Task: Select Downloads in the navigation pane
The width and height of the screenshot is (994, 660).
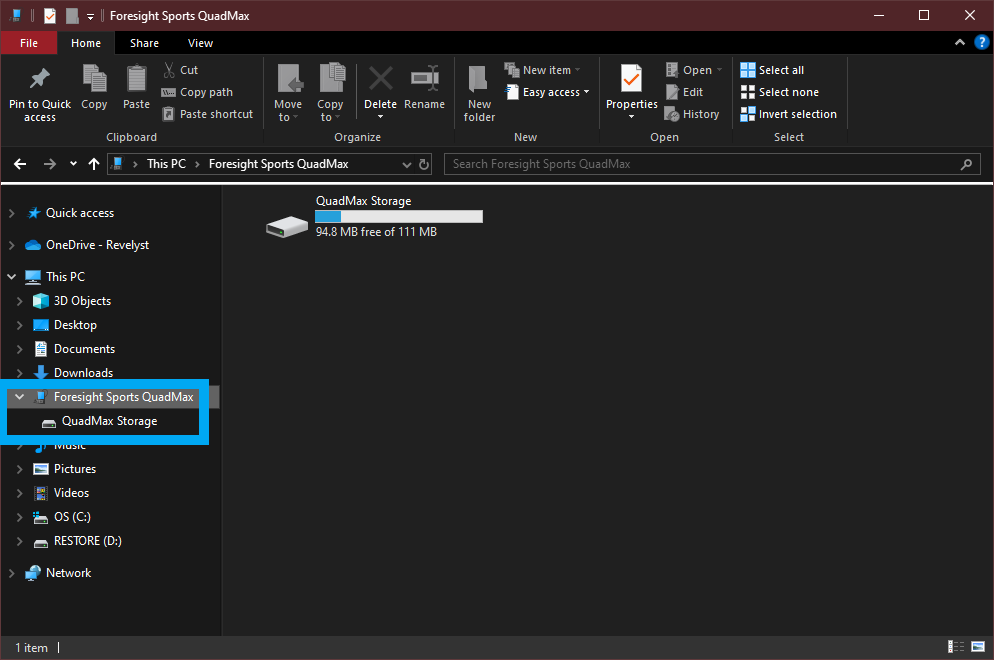Action: pos(83,373)
